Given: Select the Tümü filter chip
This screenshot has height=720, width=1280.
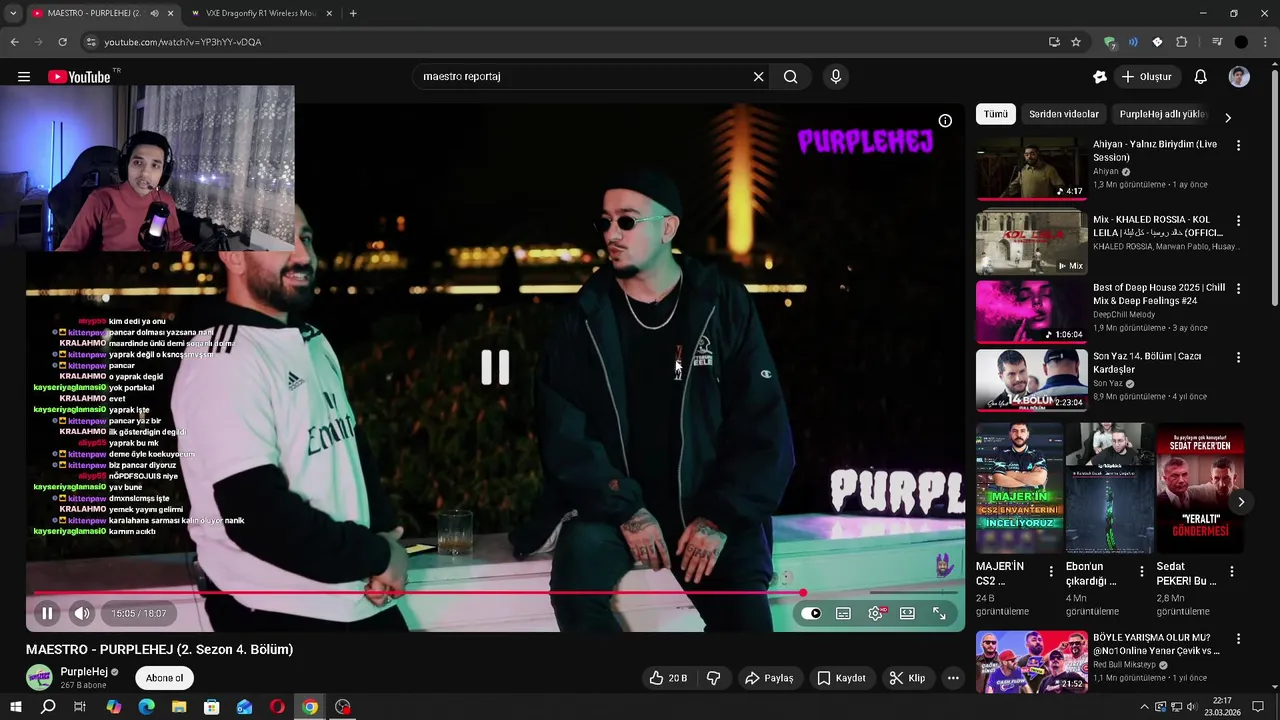Looking at the screenshot, I should (x=996, y=114).
